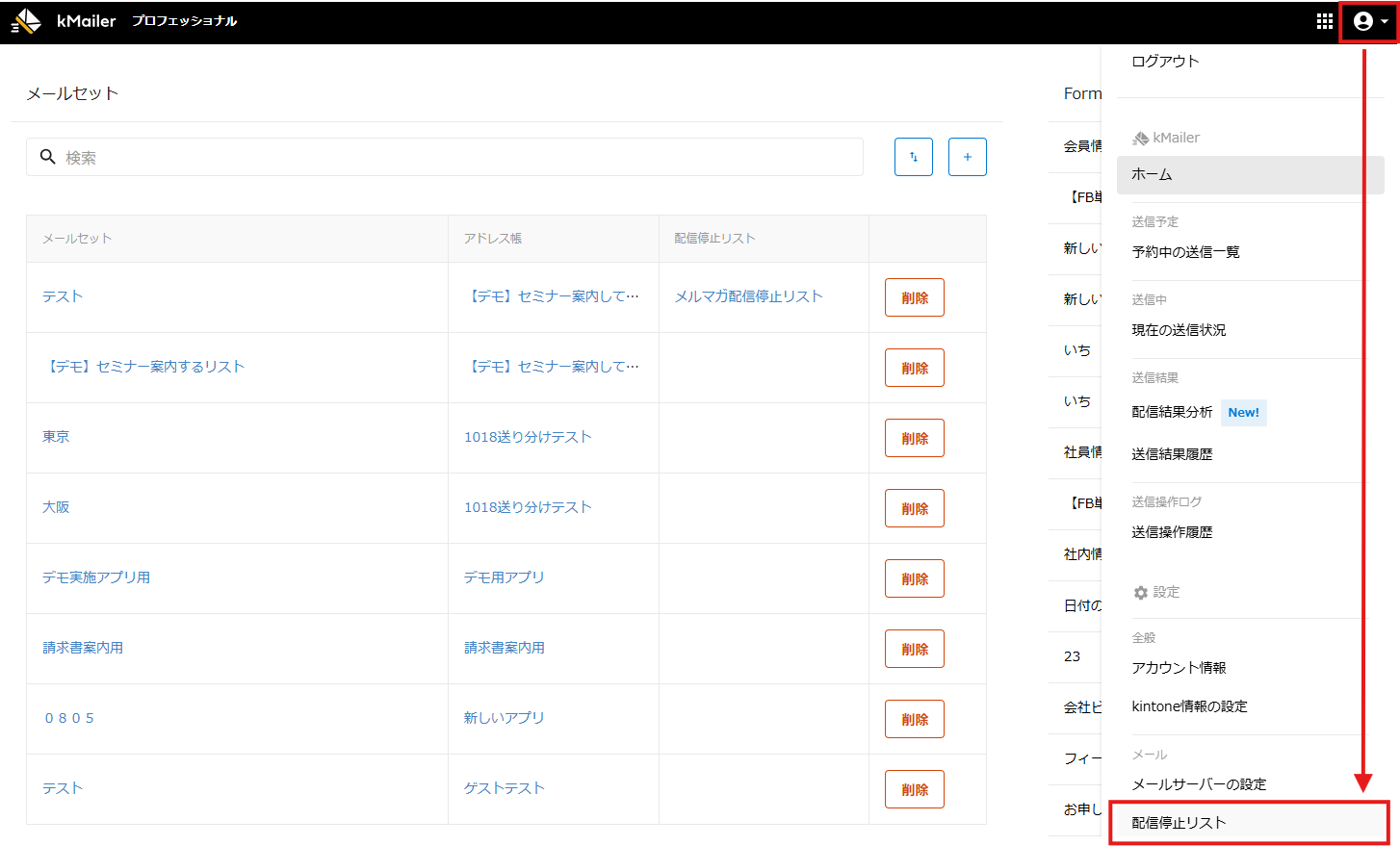Open 配信結果分析 menu item
Viewport: 1400px width, 846px height.
pos(1172,412)
